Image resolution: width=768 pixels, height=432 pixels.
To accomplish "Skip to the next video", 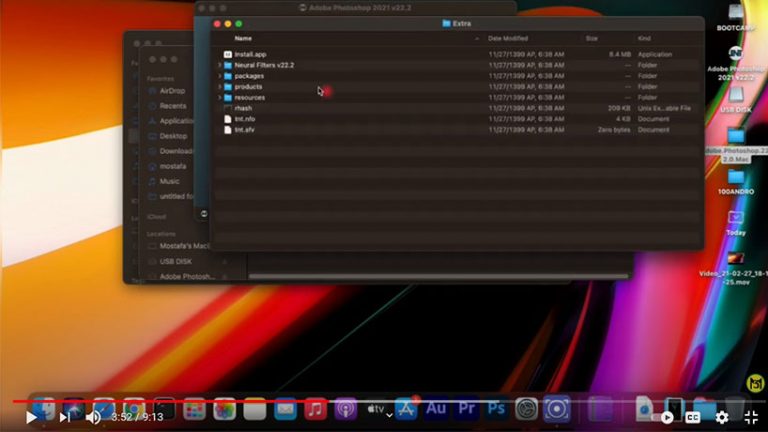I will 65,417.
